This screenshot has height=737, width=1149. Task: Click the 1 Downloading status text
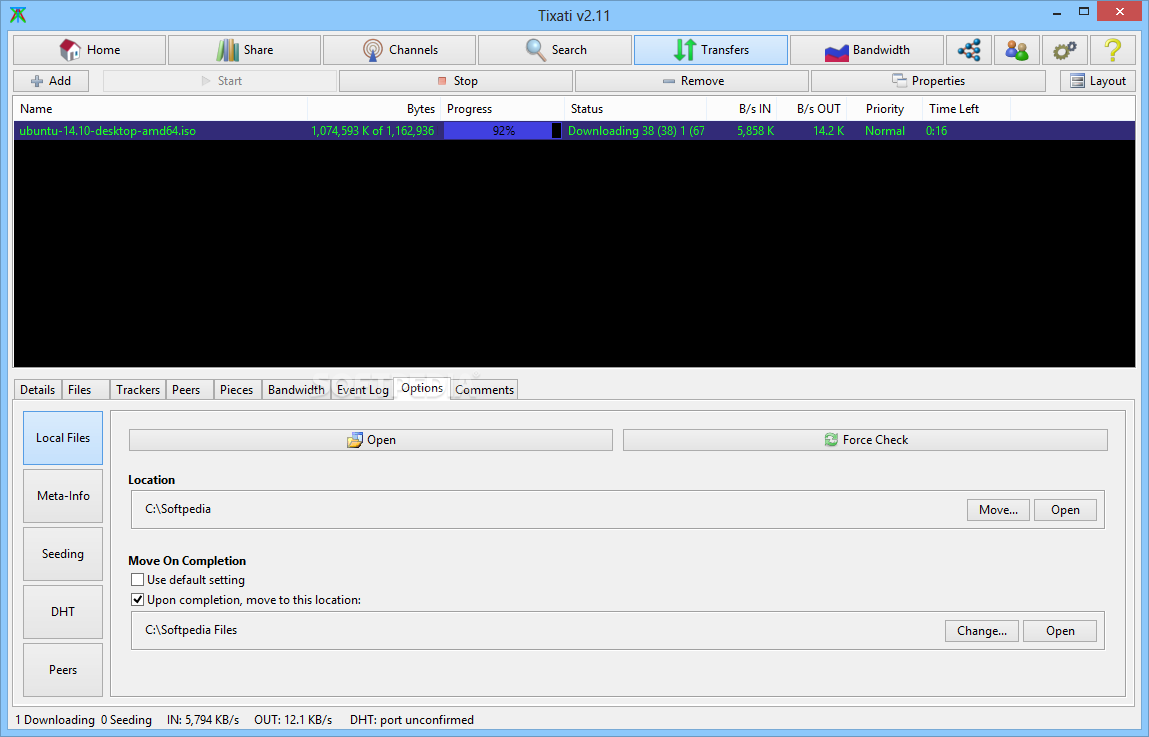[x=55, y=720]
